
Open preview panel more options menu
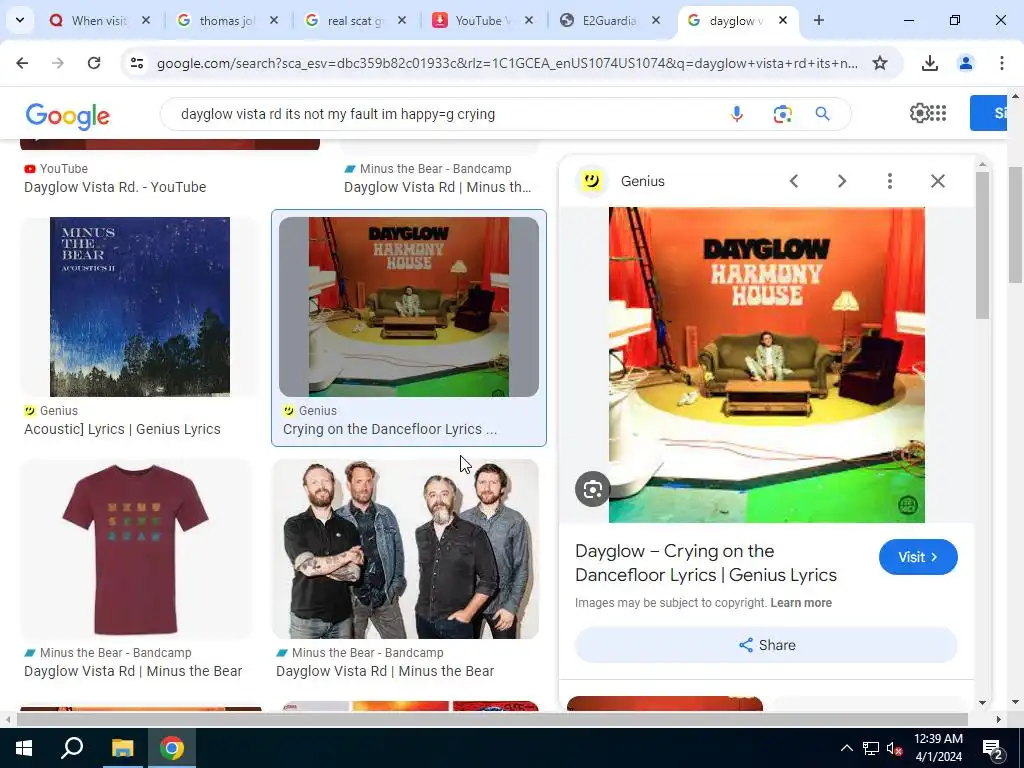click(889, 181)
